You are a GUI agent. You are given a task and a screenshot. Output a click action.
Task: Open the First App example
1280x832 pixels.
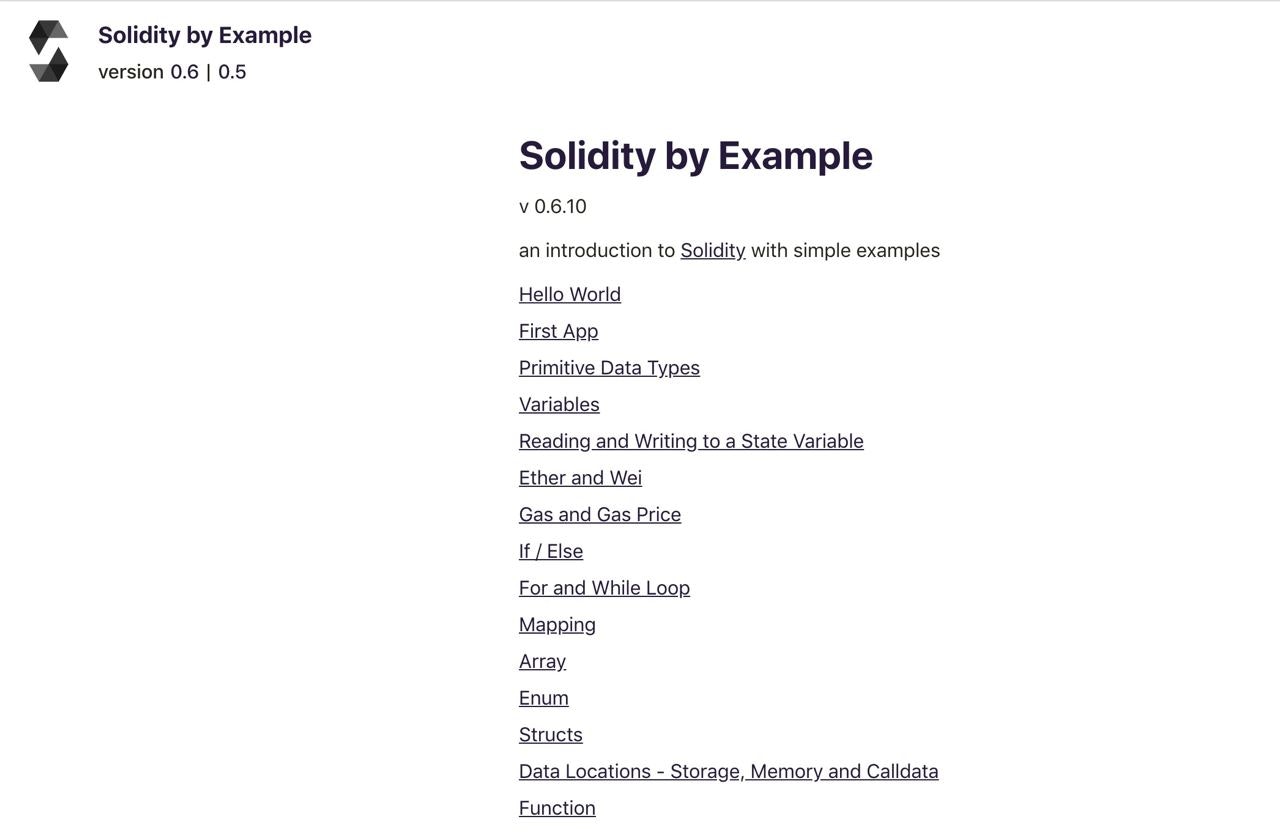coord(558,330)
